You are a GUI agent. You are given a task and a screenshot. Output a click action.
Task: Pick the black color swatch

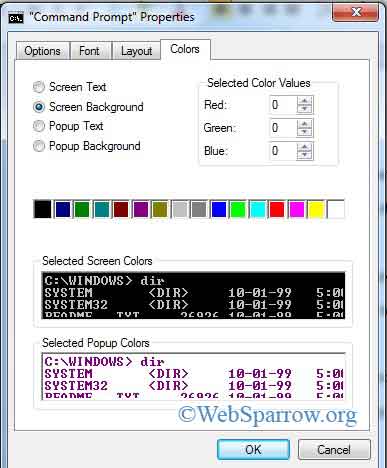click(x=43, y=209)
